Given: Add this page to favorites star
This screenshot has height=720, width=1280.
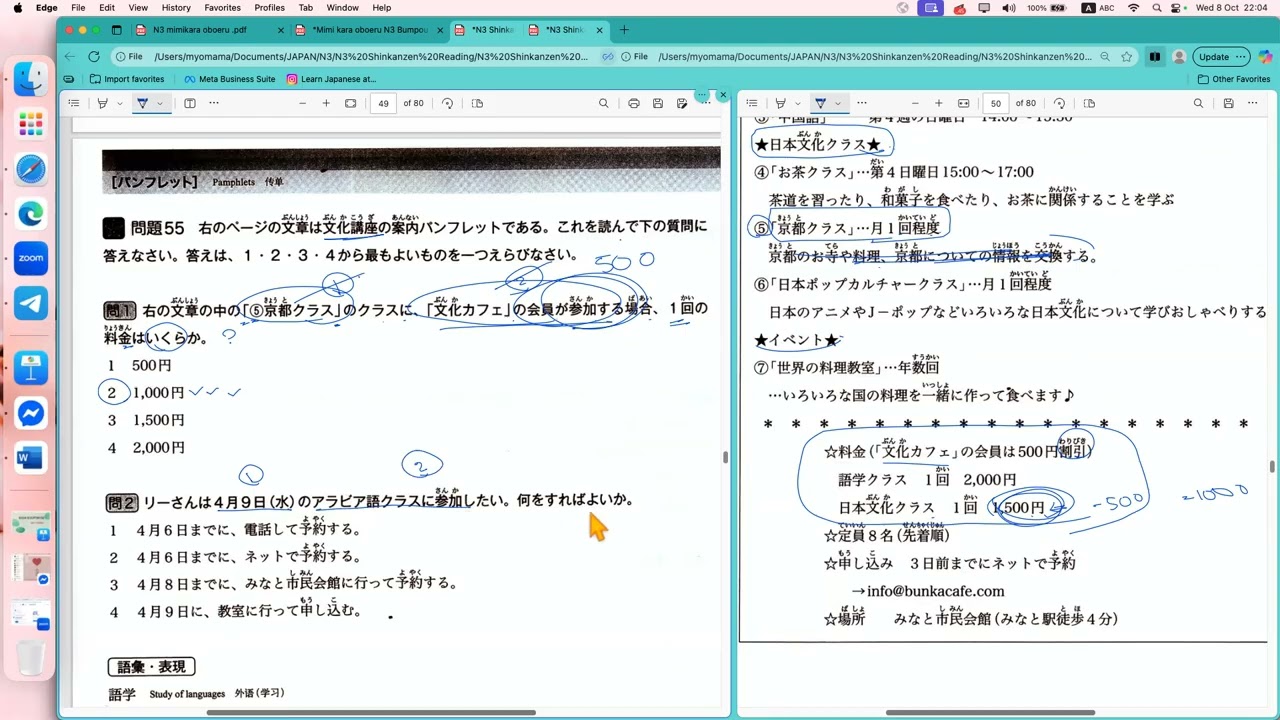Looking at the screenshot, I should 1127,57.
